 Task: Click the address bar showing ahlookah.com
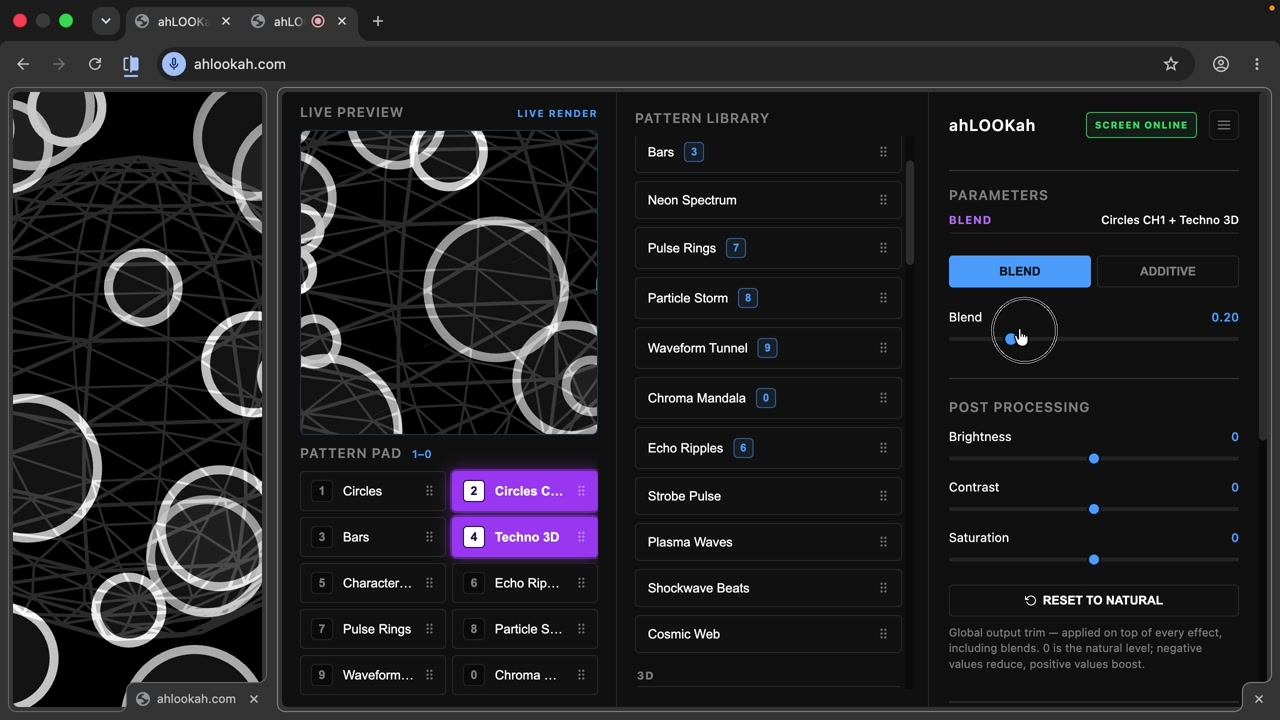coord(675,64)
